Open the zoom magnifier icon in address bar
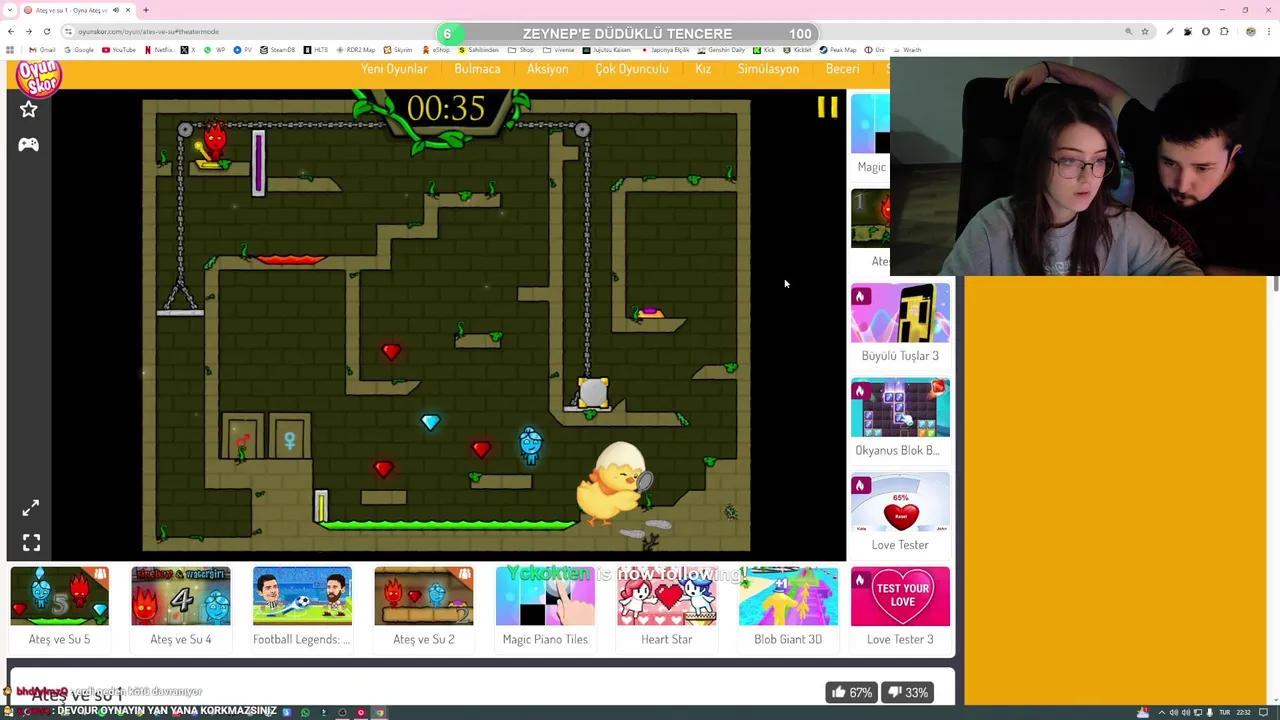 coord(1129,31)
